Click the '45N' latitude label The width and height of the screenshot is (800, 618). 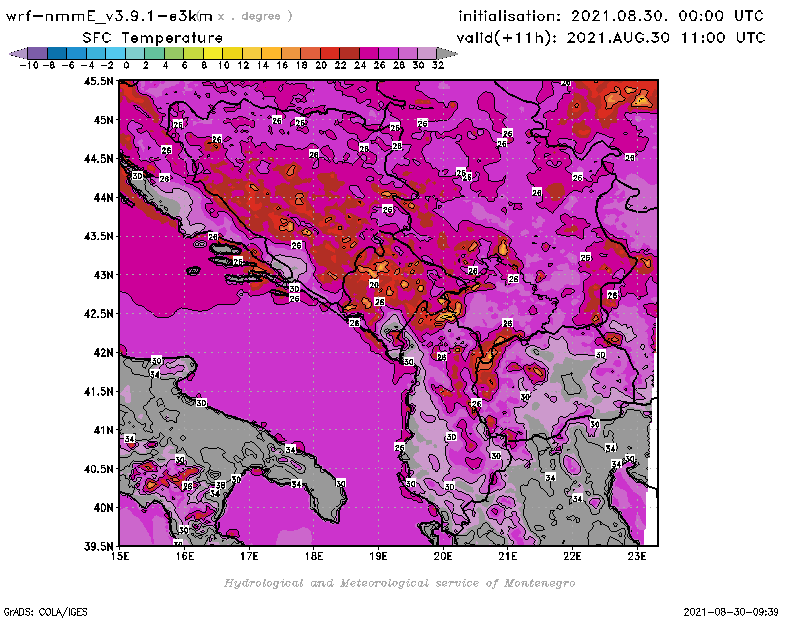[103, 120]
